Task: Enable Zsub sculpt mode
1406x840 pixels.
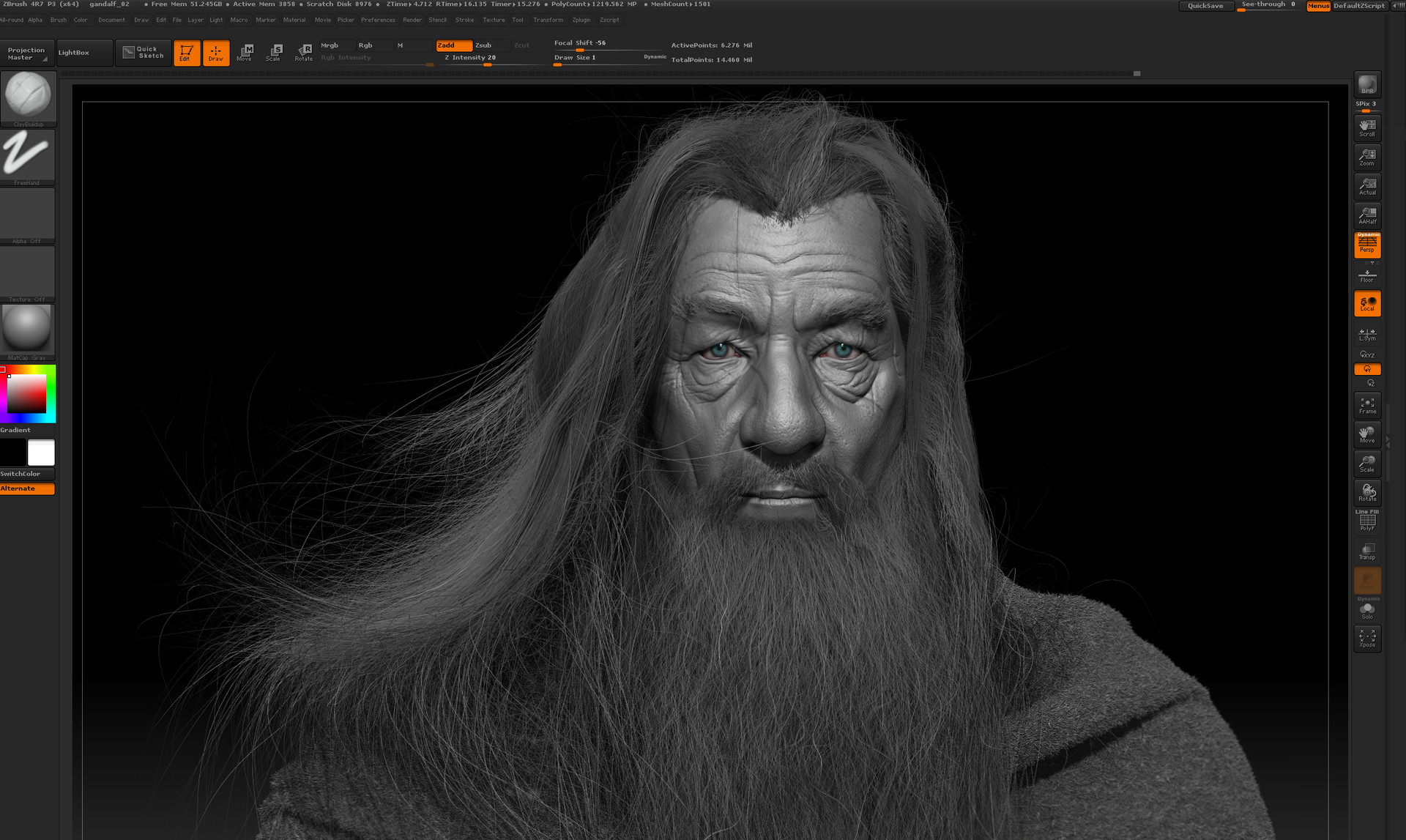Action: click(x=492, y=45)
